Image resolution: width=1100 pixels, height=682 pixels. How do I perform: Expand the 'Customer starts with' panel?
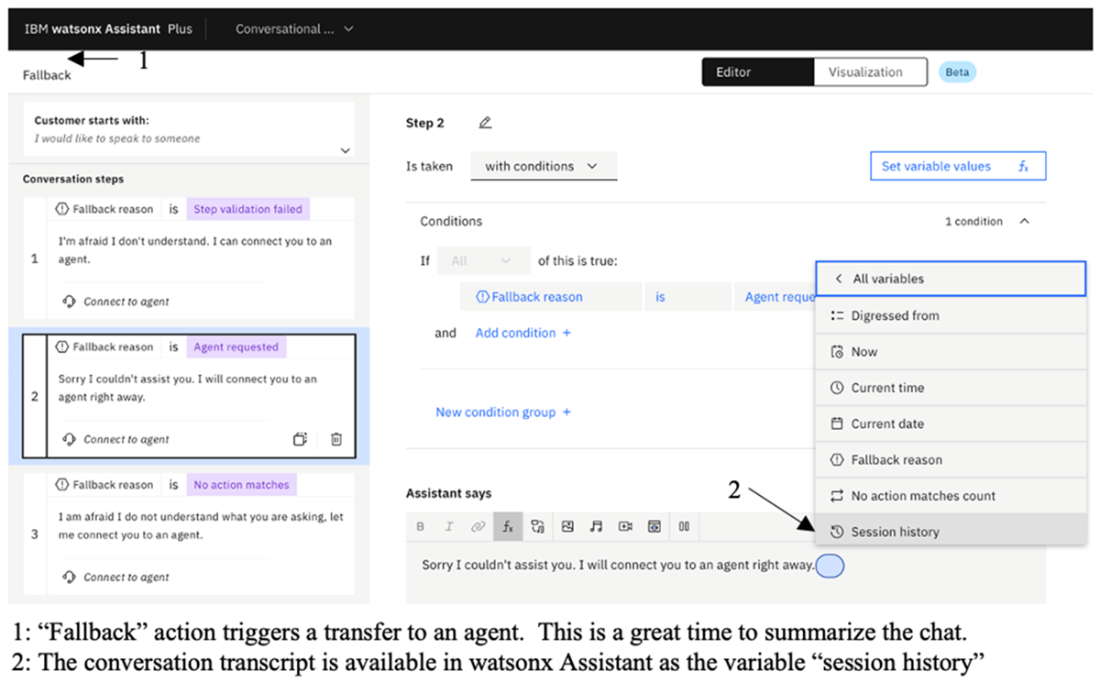point(345,151)
